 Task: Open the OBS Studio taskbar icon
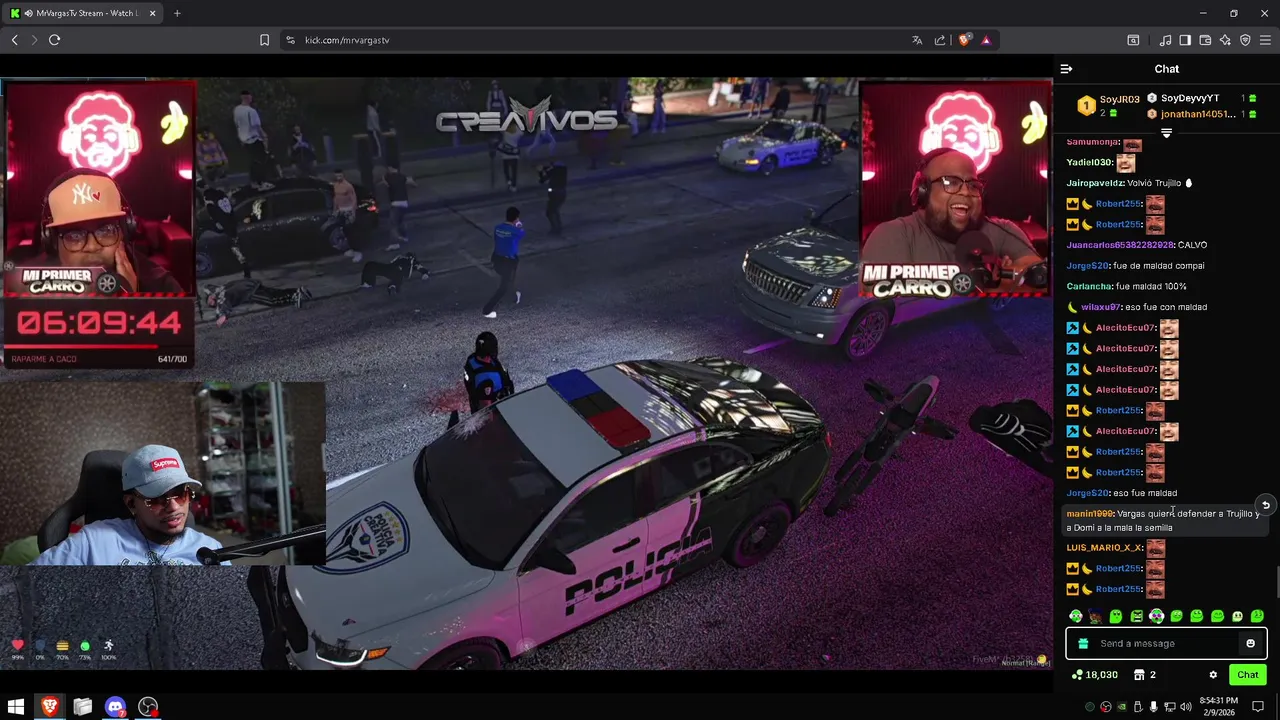click(148, 707)
